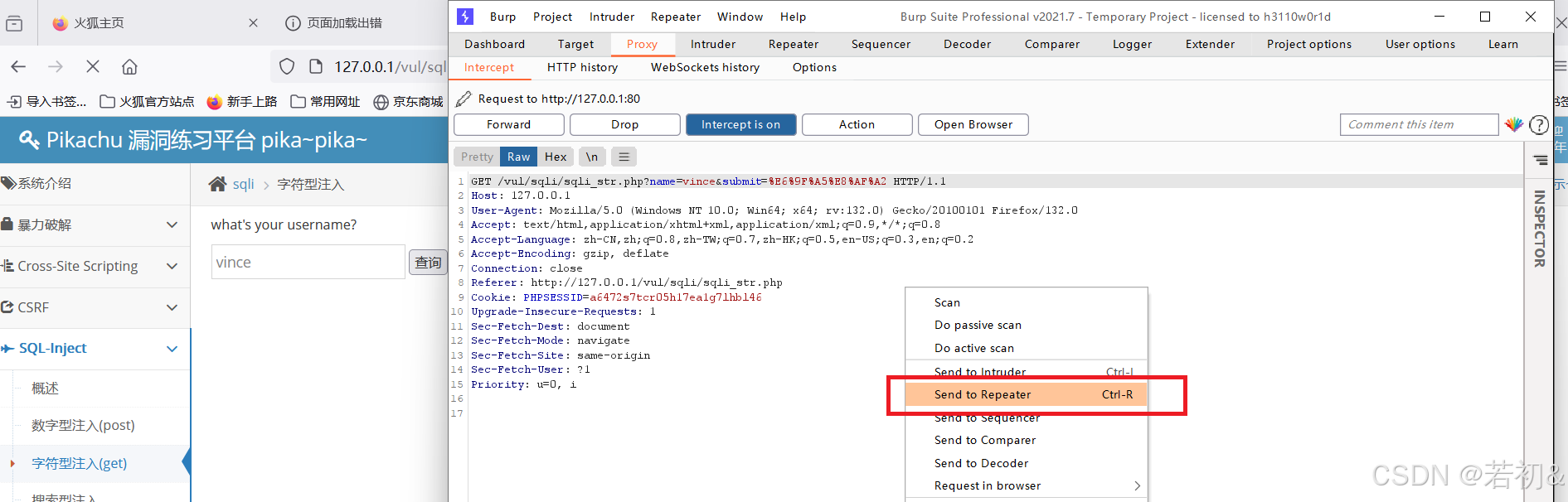The height and width of the screenshot is (502, 1568).
Task: Choose Do active scan
Action: tap(1026, 349)
